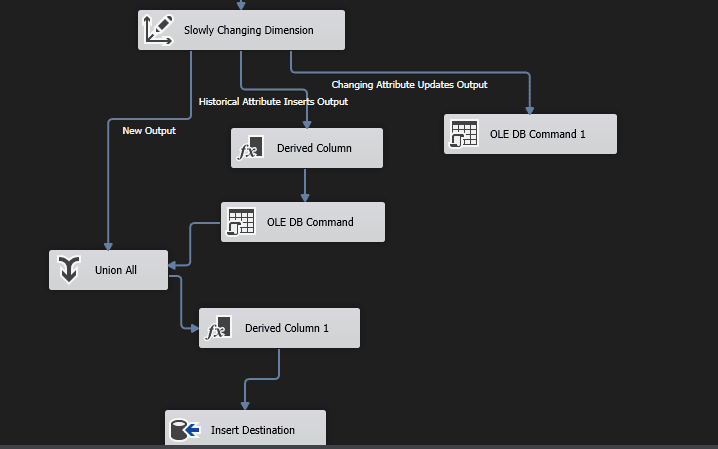Select the Slowly Changing Dimension component
Image resolution: width=718 pixels, height=449 pixels.
tap(241, 30)
